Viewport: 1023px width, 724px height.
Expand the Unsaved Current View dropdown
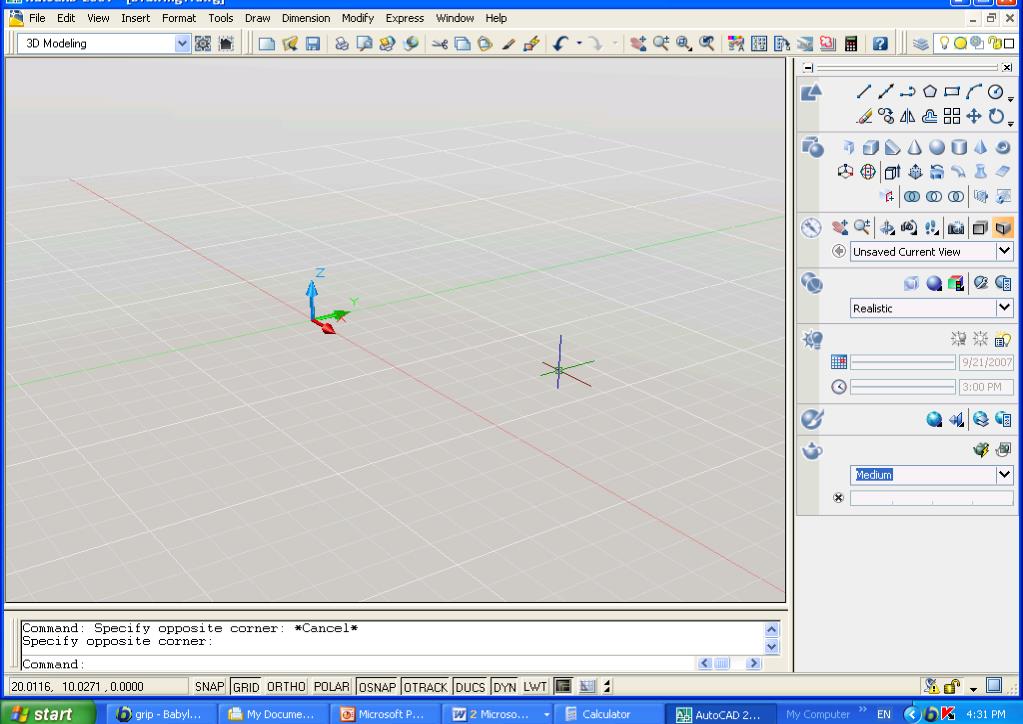pyautogui.click(x=1004, y=251)
